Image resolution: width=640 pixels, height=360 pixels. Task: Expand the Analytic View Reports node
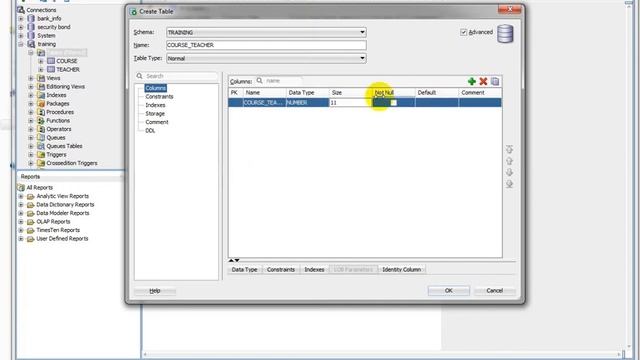coord(21,196)
